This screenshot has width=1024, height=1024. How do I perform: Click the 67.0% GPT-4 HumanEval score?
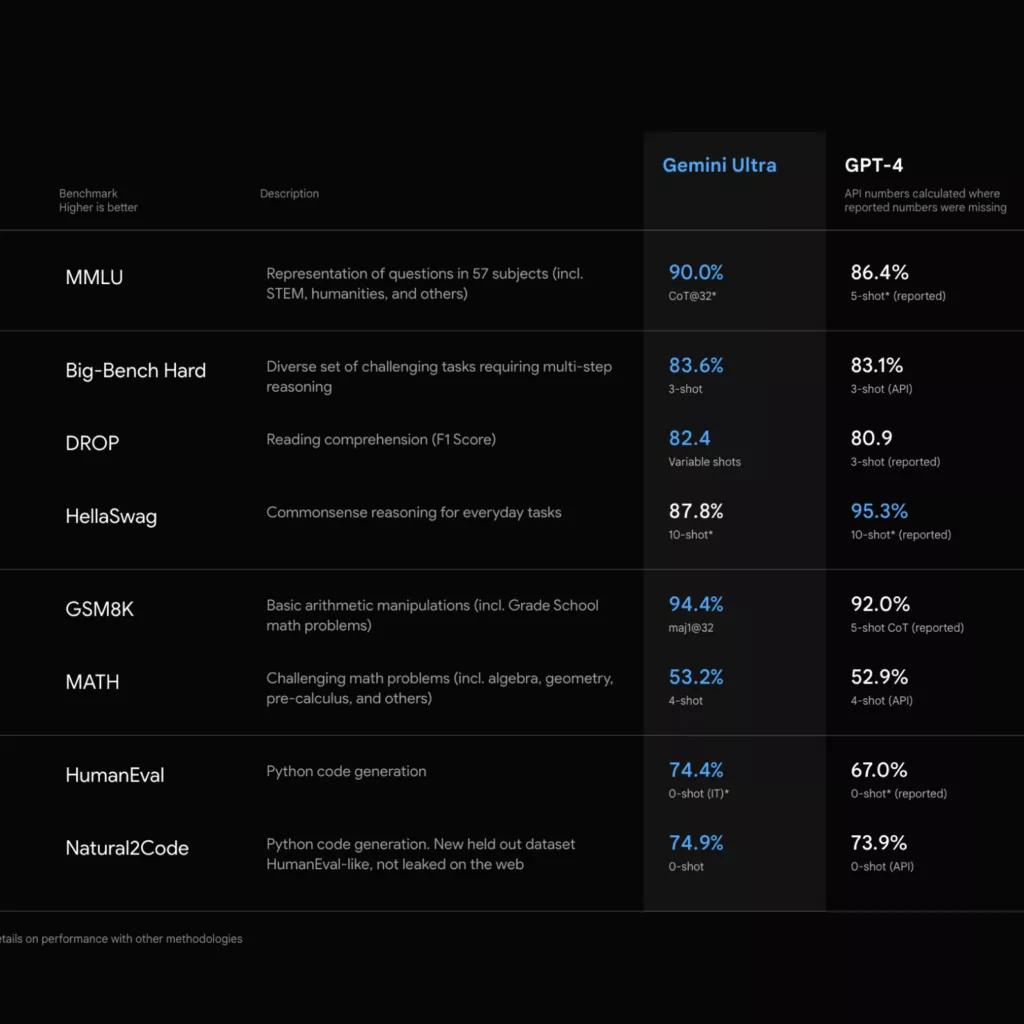coord(878,770)
